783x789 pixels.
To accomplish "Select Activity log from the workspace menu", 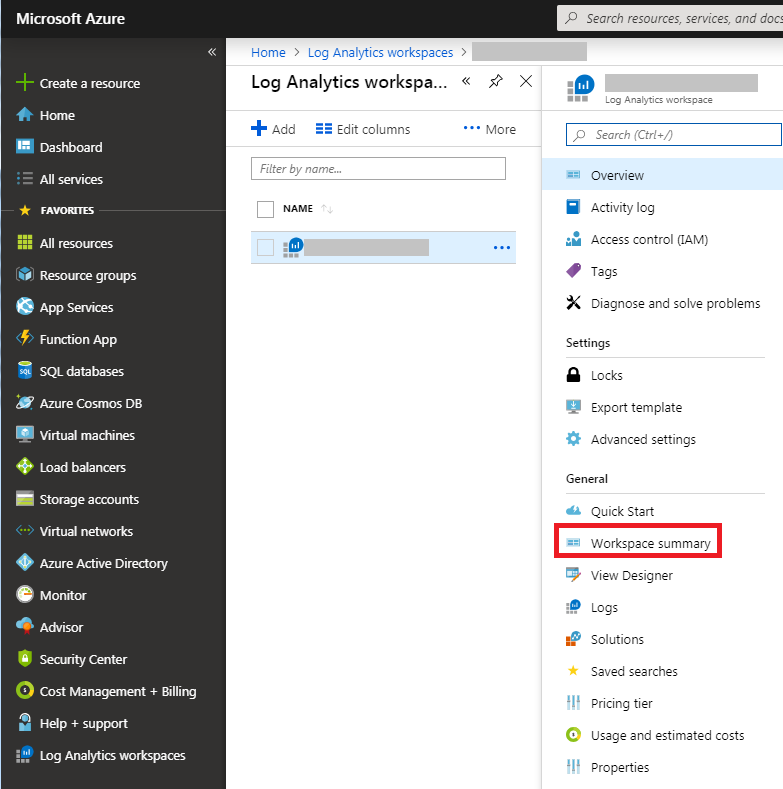I will tap(622, 207).
